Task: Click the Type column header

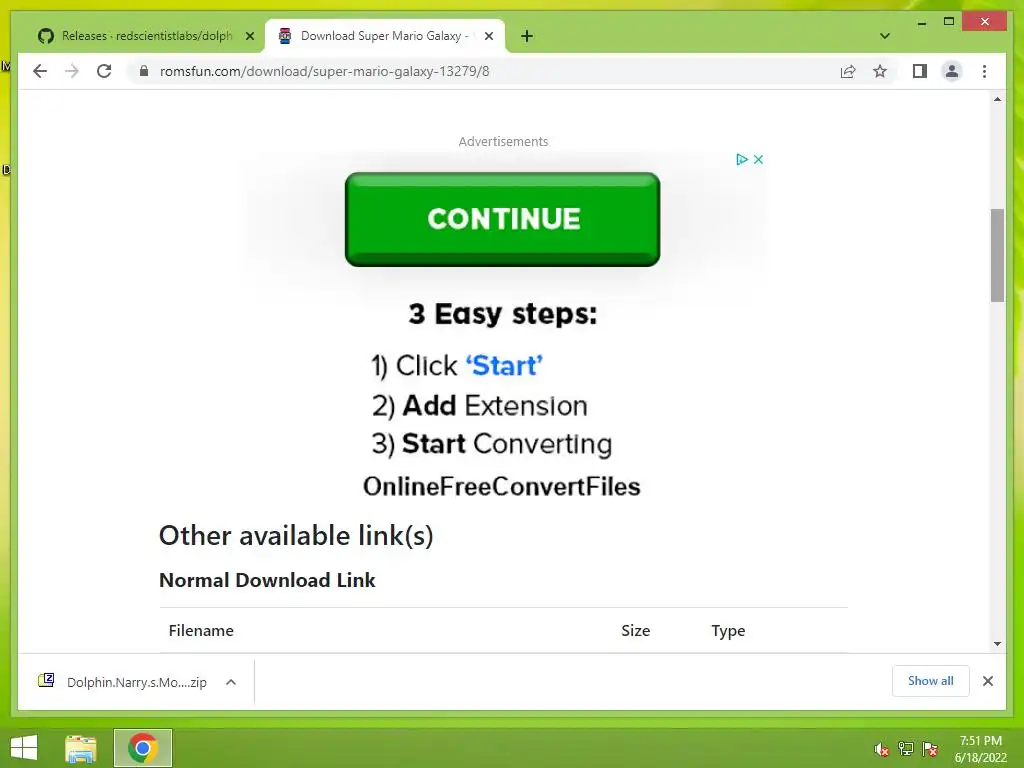Action: point(728,631)
